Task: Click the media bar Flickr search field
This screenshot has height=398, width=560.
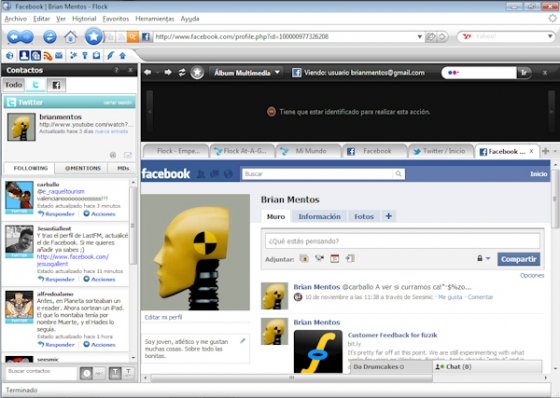Action: click(x=479, y=73)
